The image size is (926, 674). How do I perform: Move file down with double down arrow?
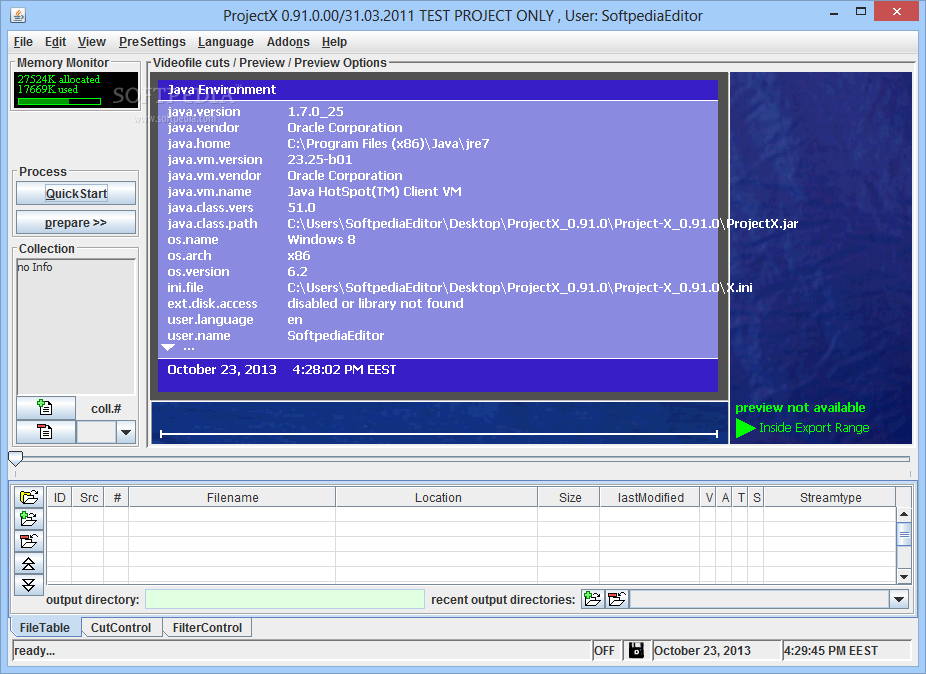click(28, 585)
